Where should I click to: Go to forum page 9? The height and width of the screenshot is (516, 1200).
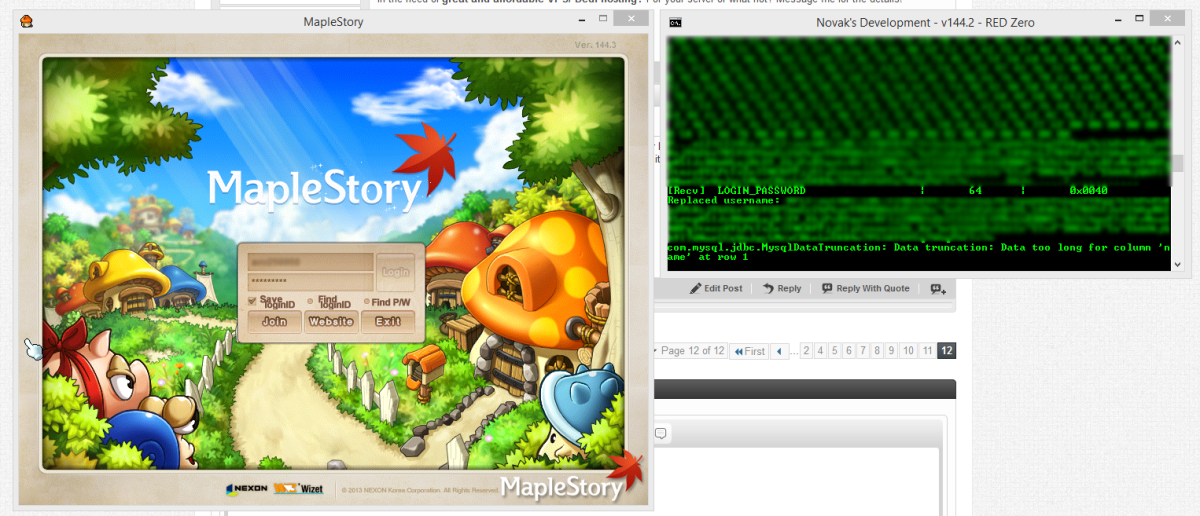click(891, 351)
